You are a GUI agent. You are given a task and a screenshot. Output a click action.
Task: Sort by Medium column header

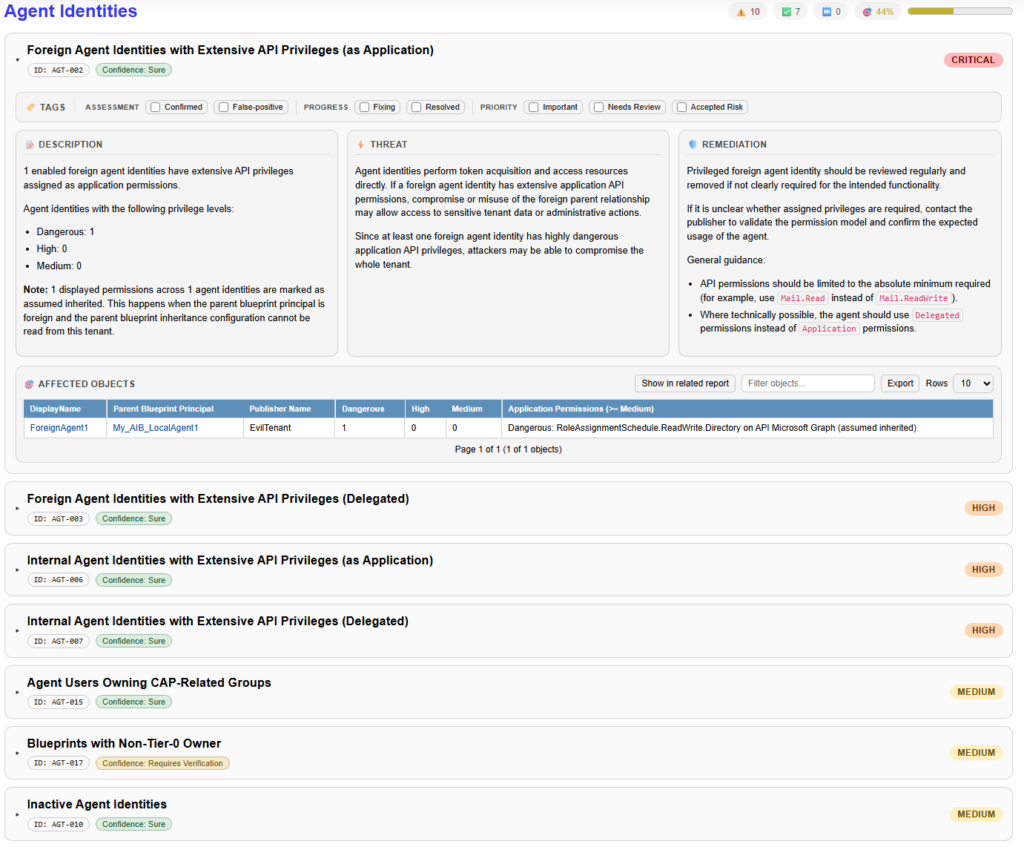coord(473,409)
